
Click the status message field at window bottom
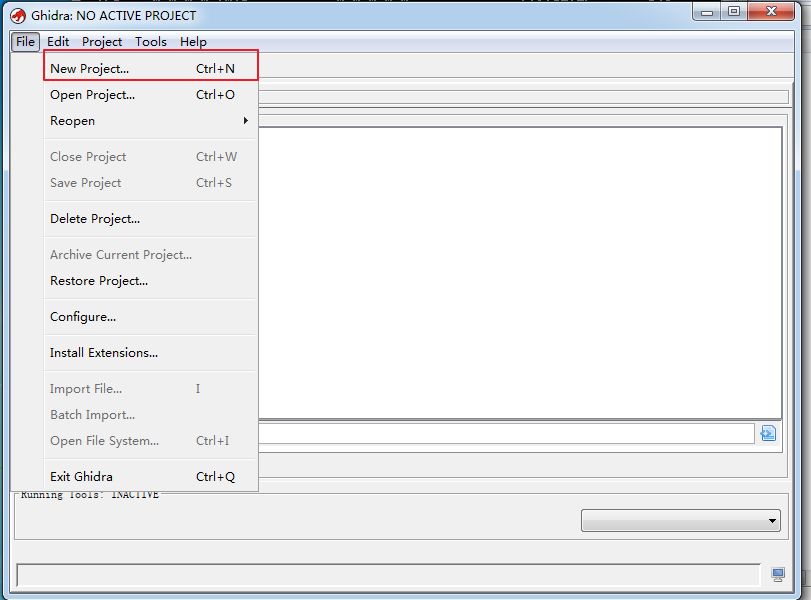click(388, 575)
